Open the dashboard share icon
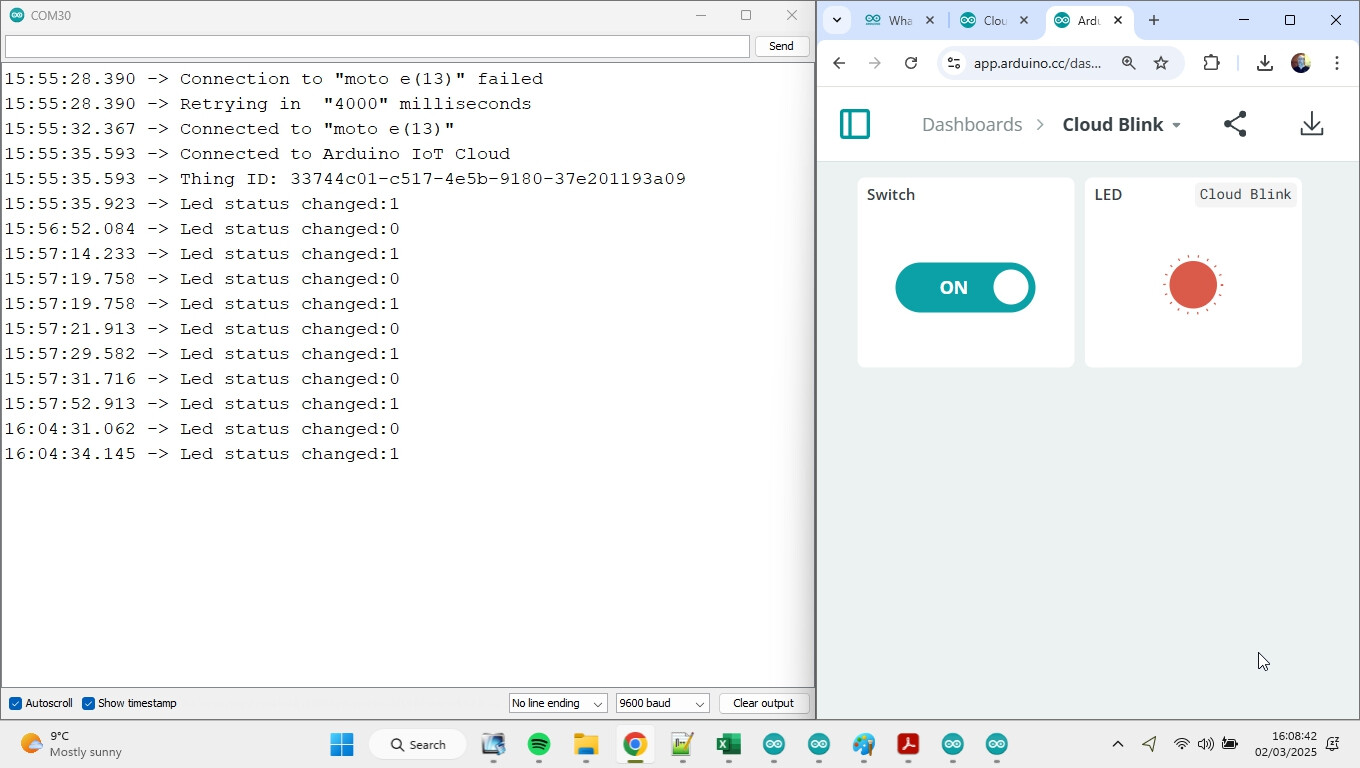The width and height of the screenshot is (1360, 768). point(1236,123)
